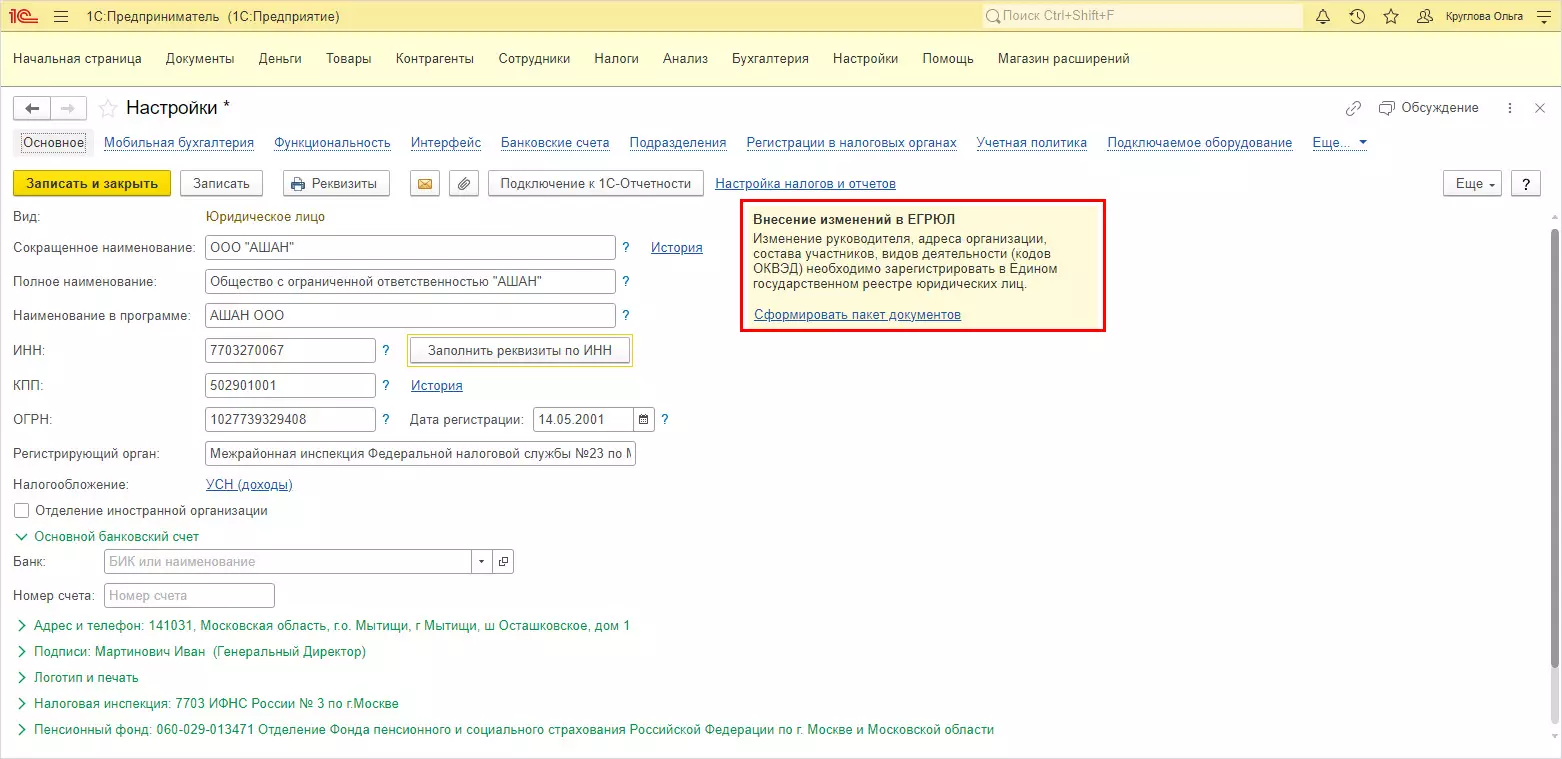Switch to Учетная политика tab
Viewport: 1562px width, 759px height.
coord(1032,143)
